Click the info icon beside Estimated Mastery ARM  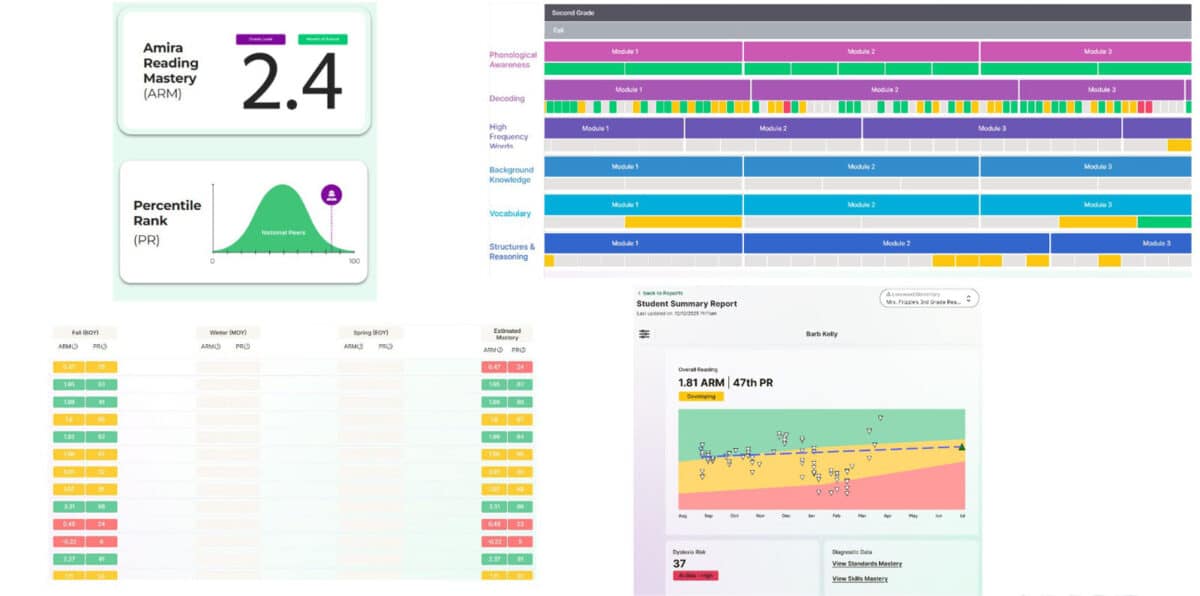click(501, 351)
